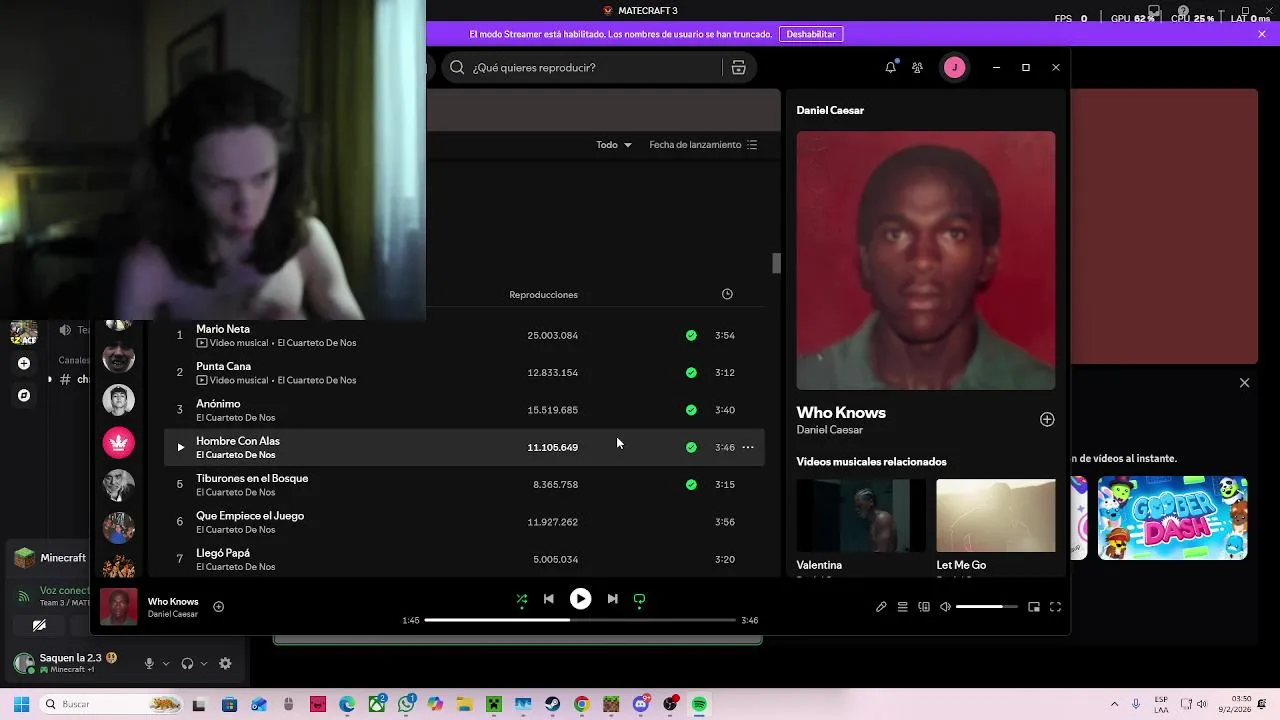Skip to the next track
Image resolution: width=1280 pixels, height=720 pixels.
(x=612, y=599)
